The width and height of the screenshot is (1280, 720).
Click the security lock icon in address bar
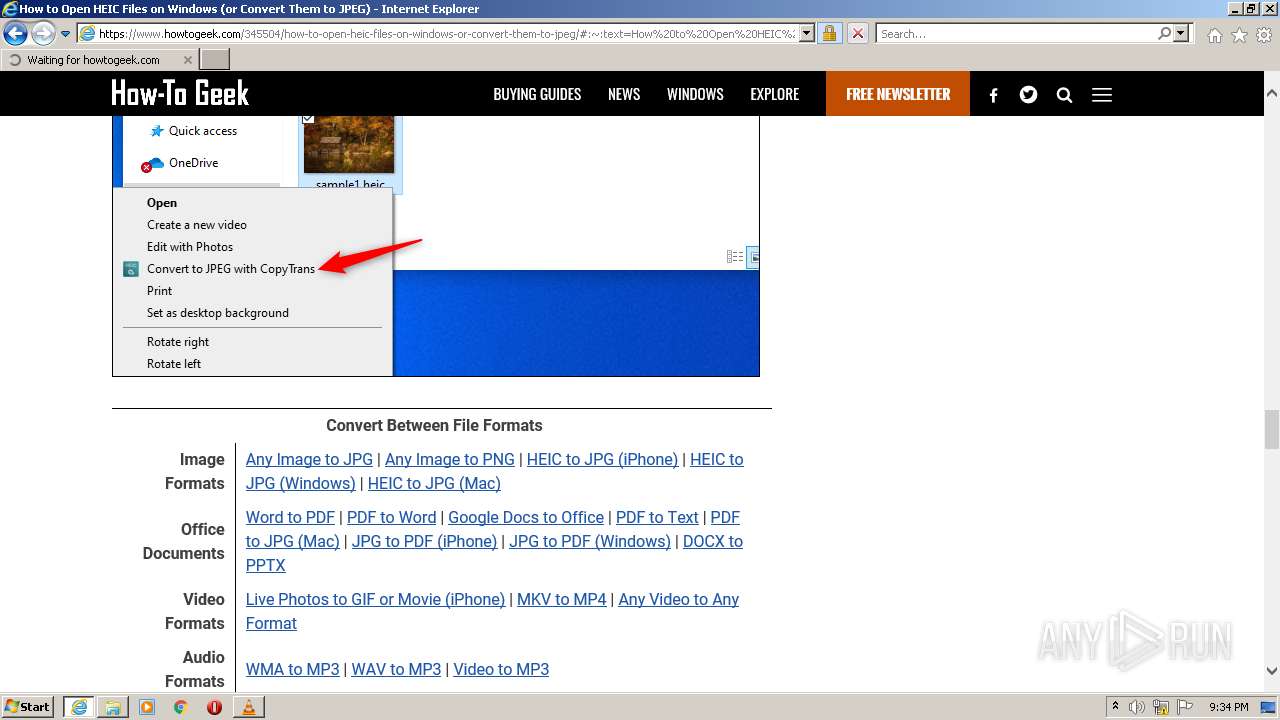pos(829,33)
